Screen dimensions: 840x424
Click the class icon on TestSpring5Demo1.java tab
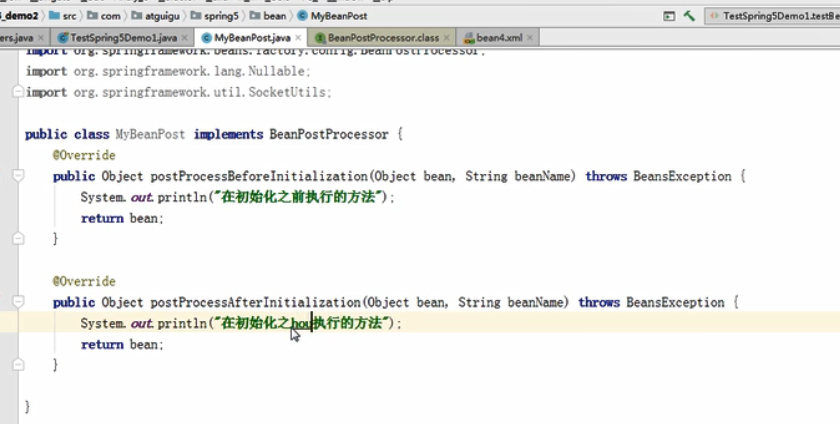pos(63,38)
